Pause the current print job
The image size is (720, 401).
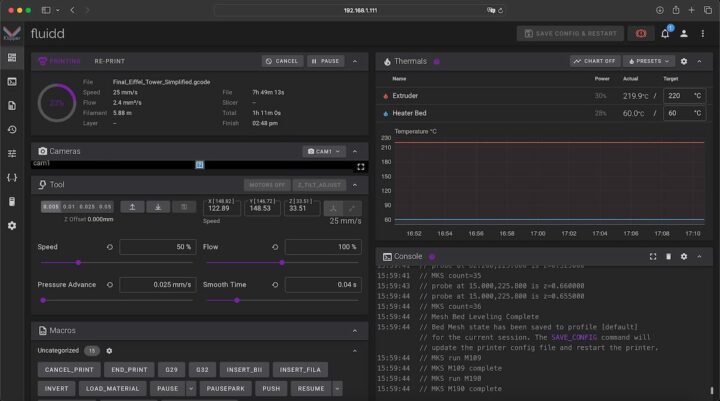tap(325, 61)
